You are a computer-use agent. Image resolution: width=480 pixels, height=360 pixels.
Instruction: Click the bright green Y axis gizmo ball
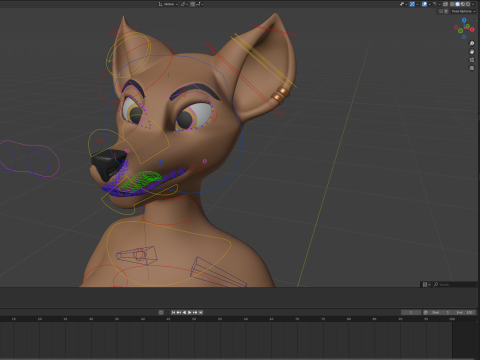468,26
